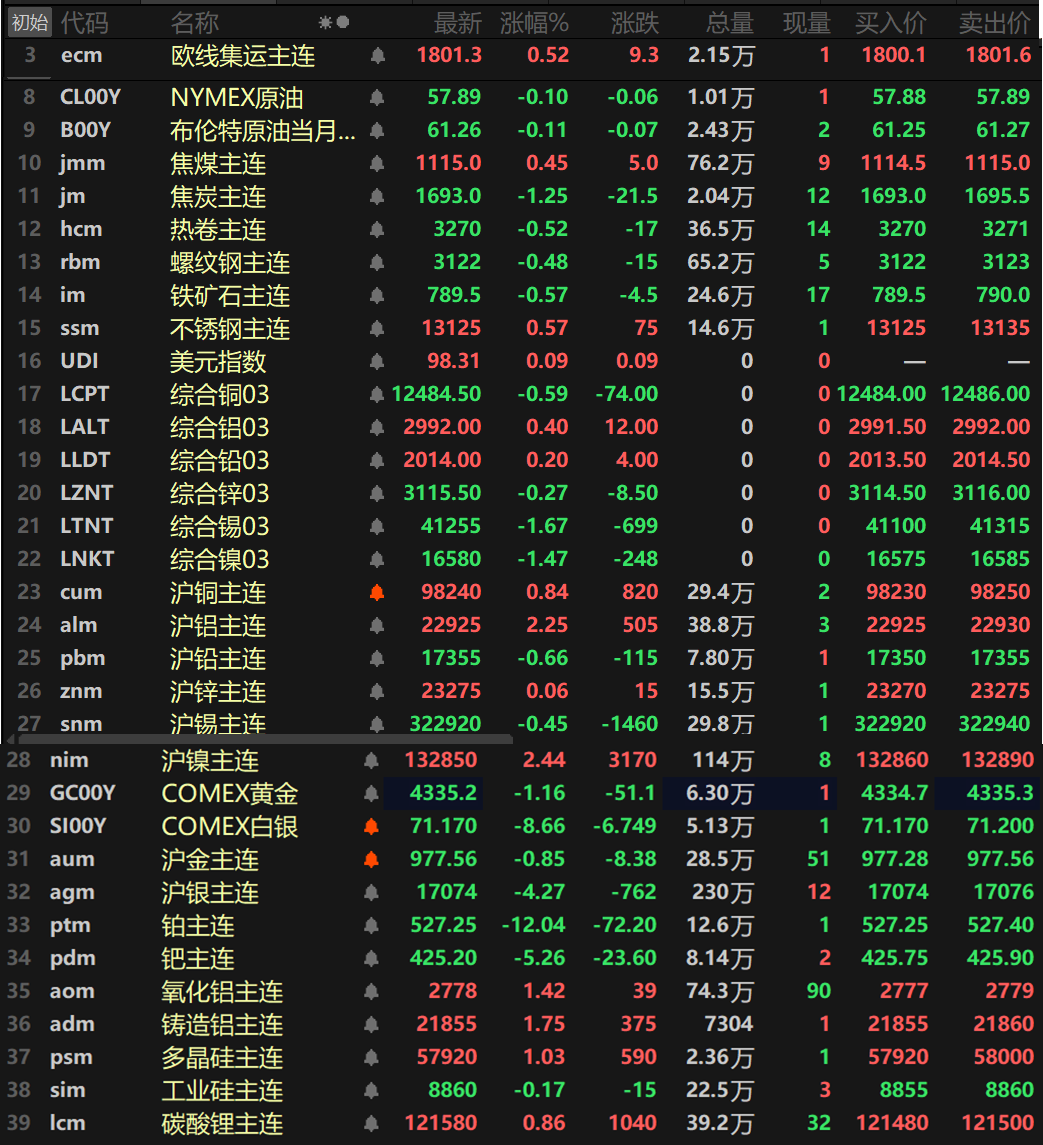Viewport: 1043px width, 1145px height.
Task: Open the COMEX黄金 contract name
Action: (230, 794)
